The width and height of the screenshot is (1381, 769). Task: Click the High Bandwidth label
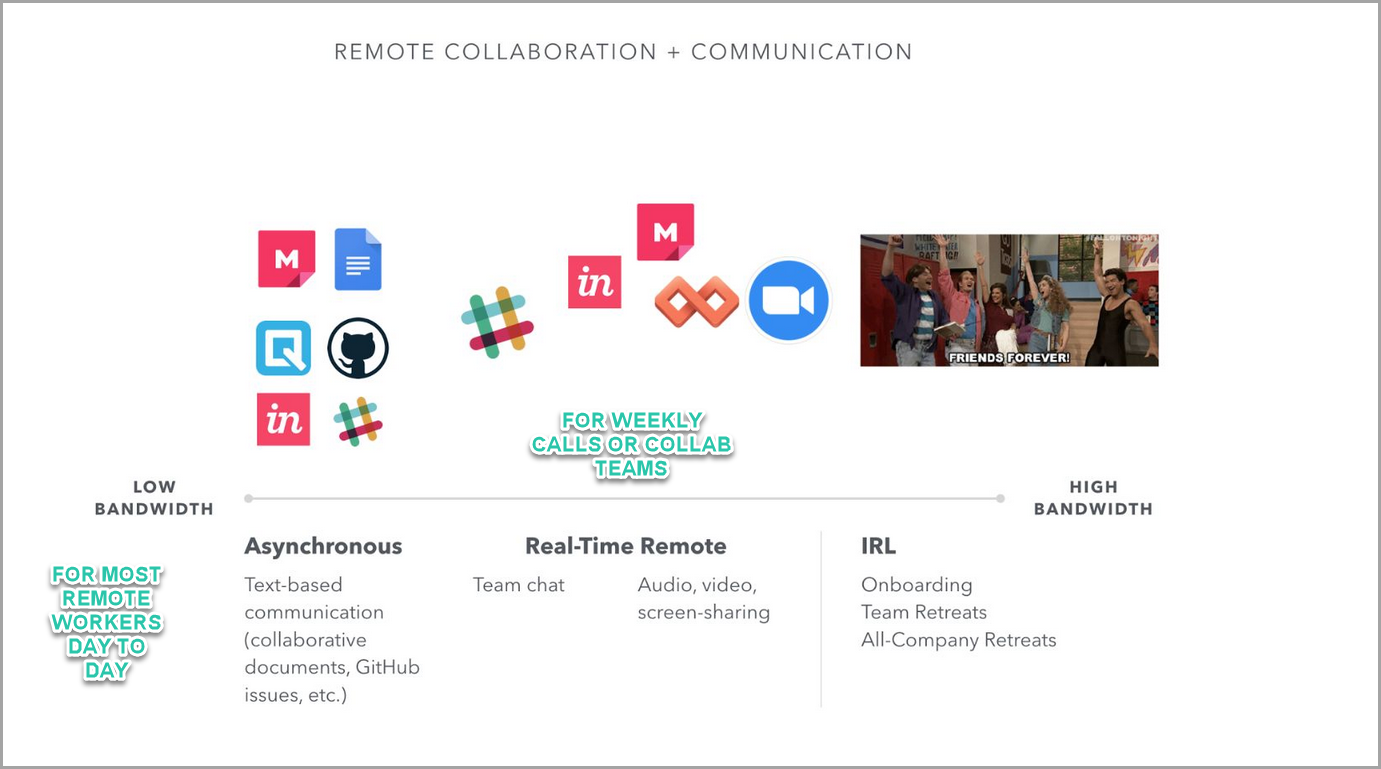[1093, 498]
